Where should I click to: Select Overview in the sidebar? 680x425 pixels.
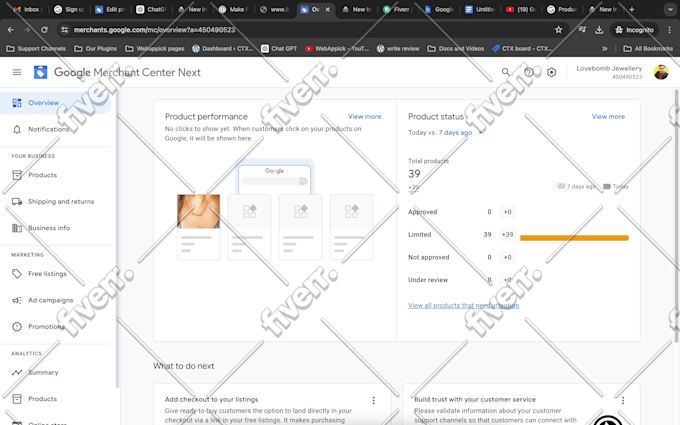pyautogui.click(x=55, y=103)
